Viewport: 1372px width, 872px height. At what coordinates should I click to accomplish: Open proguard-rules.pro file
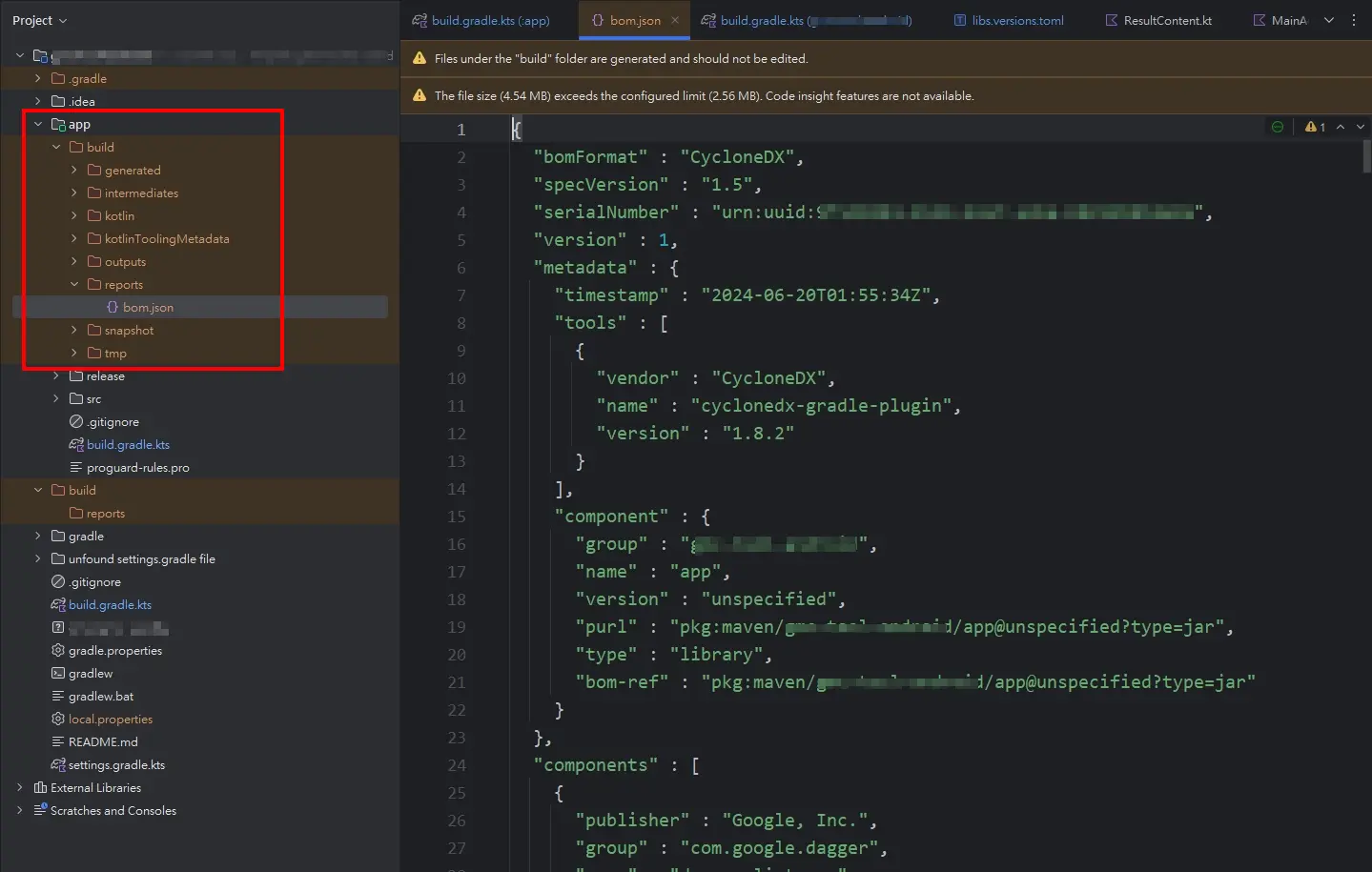pos(137,467)
